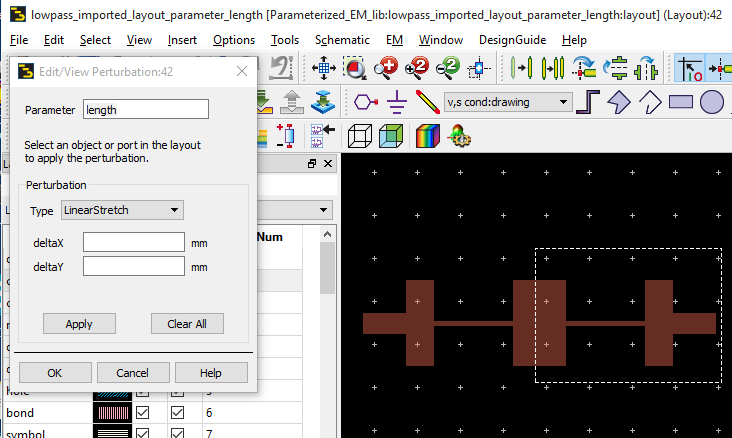Select the Insert Polygon tool
732x438 pixels.
619,102
